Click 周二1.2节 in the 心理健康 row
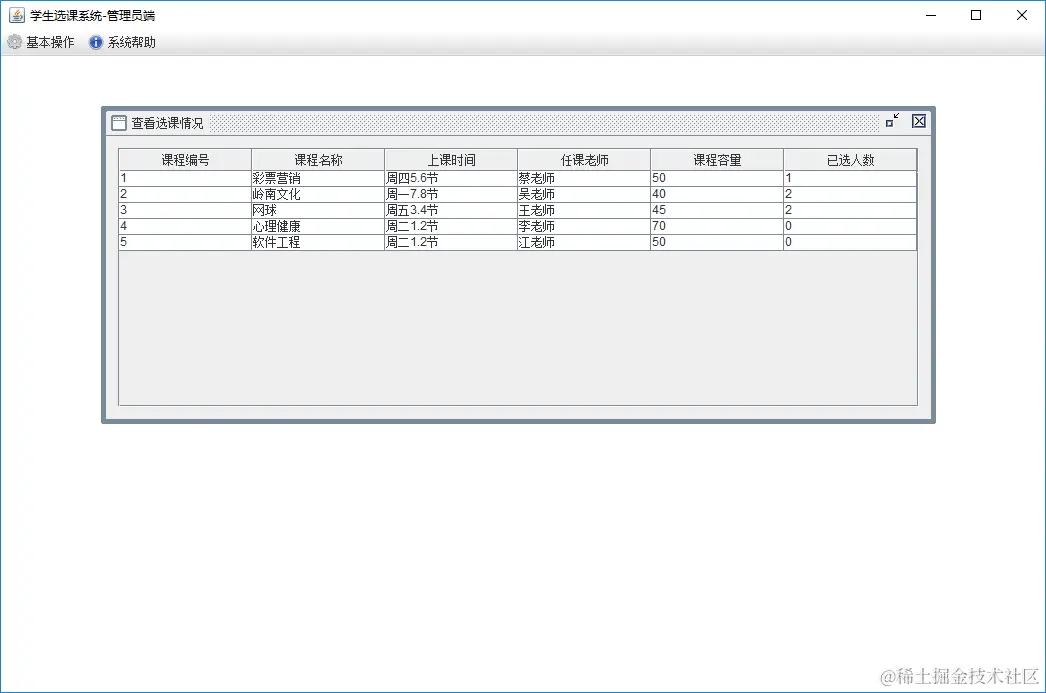The width and height of the screenshot is (1046, 693). click(x=451, y=226)
